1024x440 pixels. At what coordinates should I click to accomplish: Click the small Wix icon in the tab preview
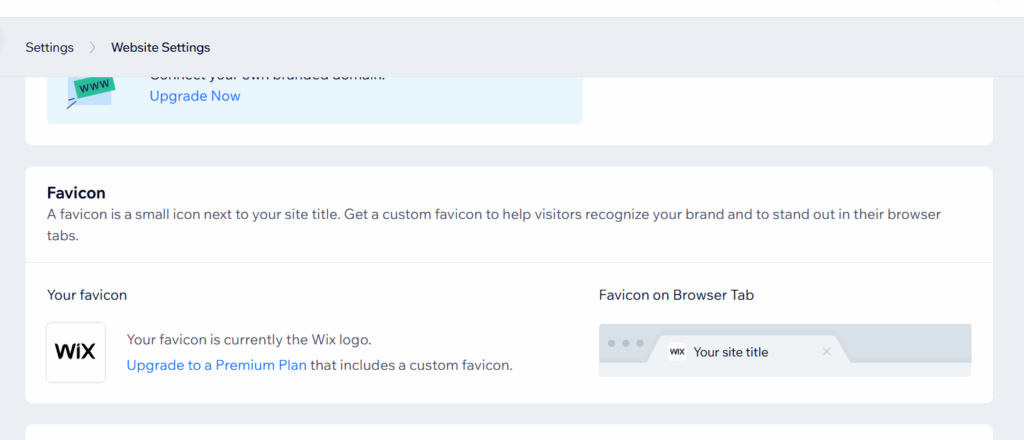[x=677, y=352]
